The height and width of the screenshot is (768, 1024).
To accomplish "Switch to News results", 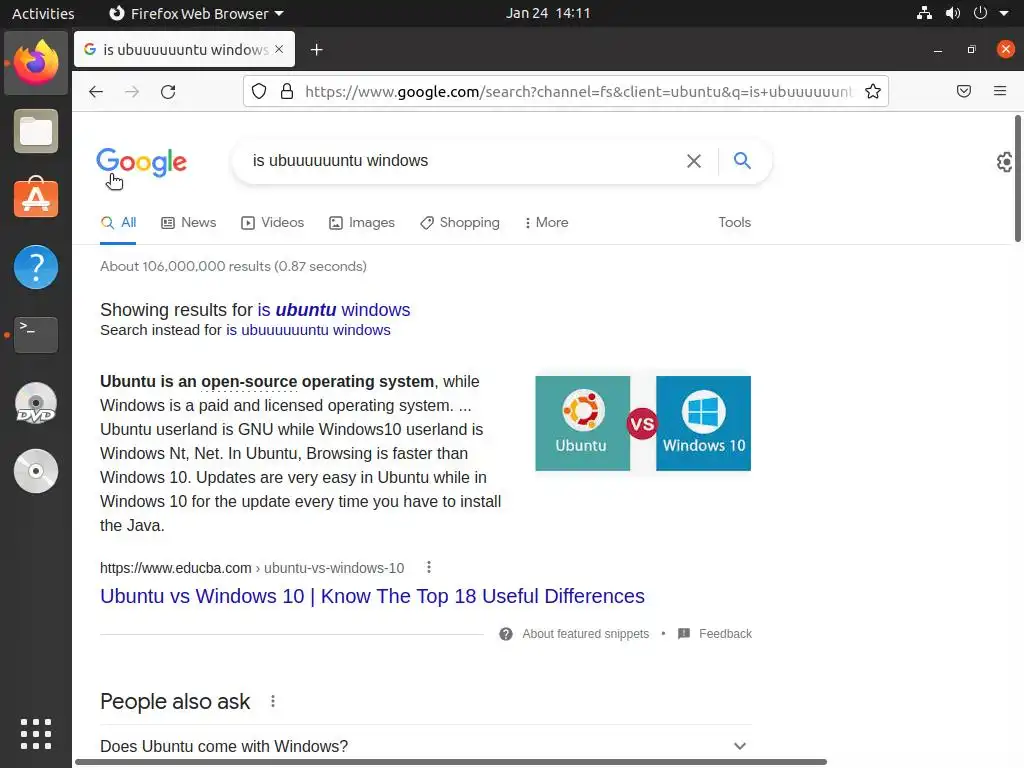I will (189, 223).
